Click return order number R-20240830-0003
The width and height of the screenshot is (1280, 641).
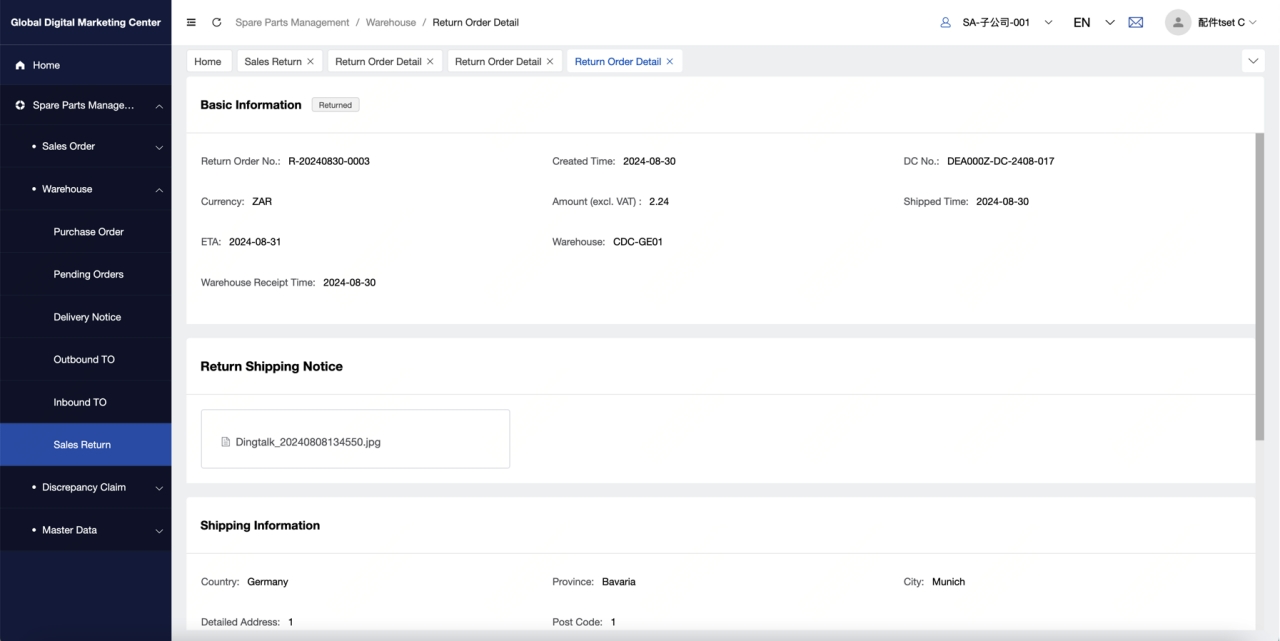coord(329,161)
